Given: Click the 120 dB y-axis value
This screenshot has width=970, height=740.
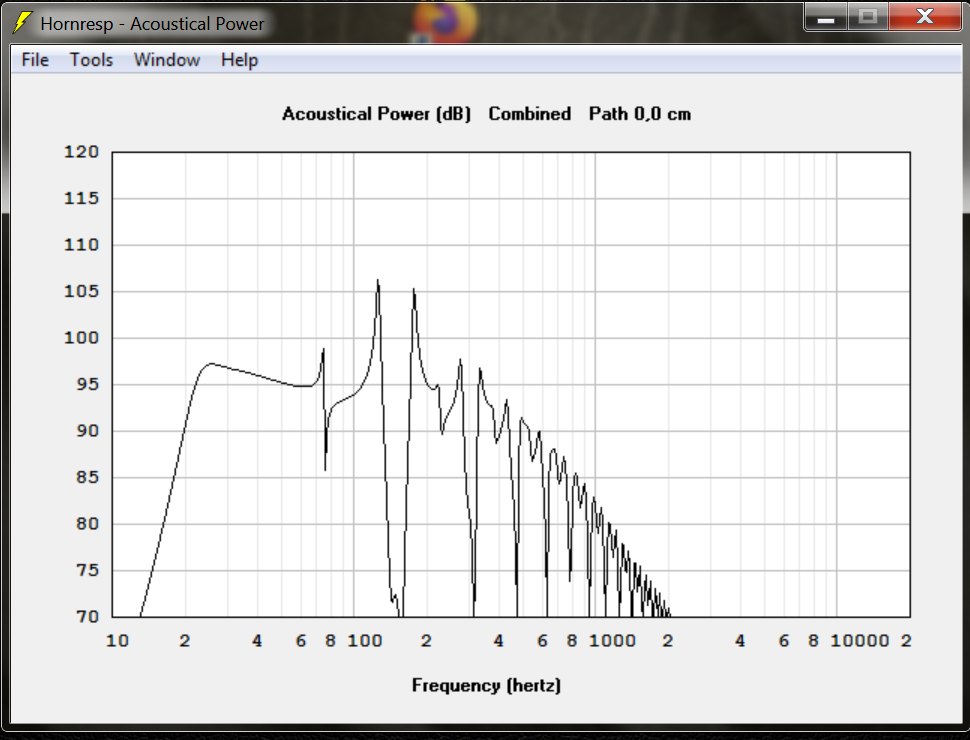Looking at the screenshot, I should pyautogui.click(x=81, y=152).
